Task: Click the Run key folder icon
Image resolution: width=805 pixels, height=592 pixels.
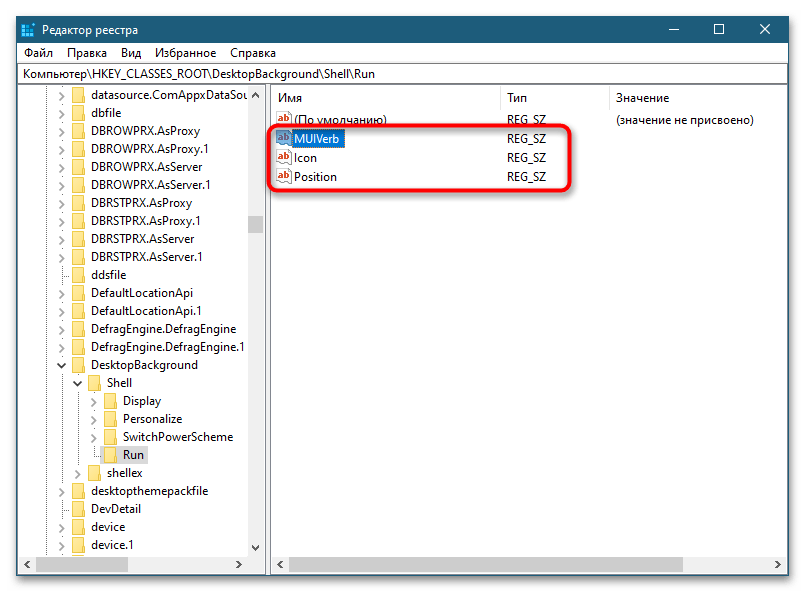Action: click(x=111, y=455)
